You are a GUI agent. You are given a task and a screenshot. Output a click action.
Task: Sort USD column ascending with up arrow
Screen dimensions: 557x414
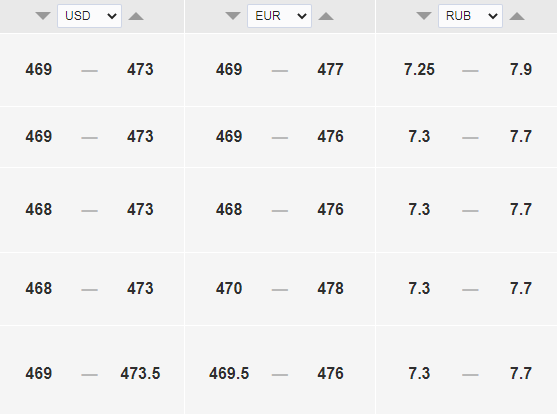point(136,16)
